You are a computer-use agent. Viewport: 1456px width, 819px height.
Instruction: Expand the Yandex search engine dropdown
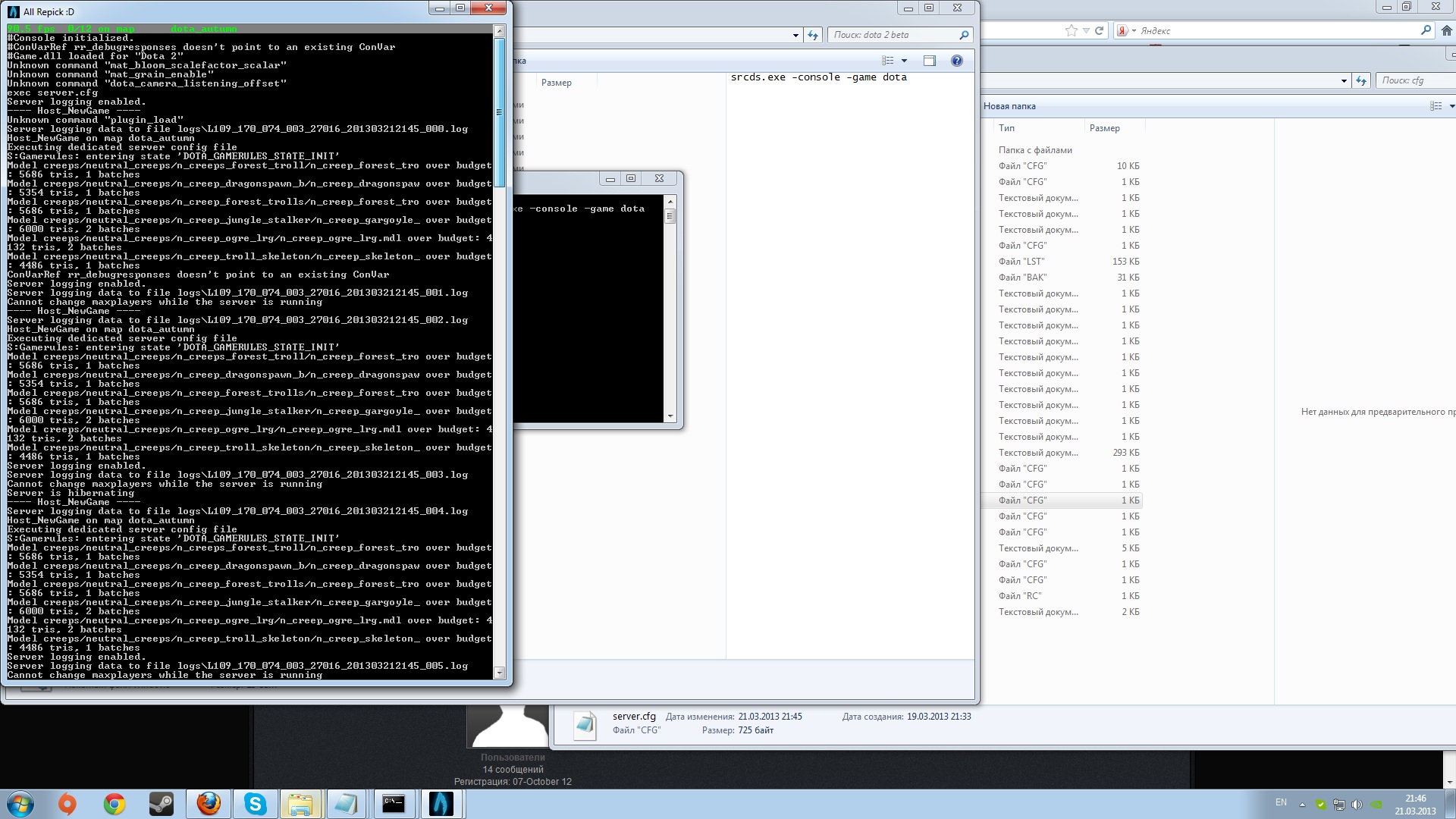pyautogui.click(x=1134, y=31)
